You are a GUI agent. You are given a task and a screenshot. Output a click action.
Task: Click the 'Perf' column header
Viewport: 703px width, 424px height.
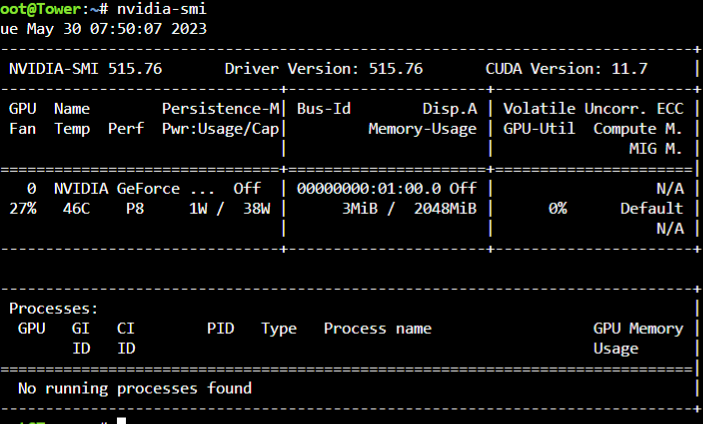pyautogui.click(x=126, y=129)
